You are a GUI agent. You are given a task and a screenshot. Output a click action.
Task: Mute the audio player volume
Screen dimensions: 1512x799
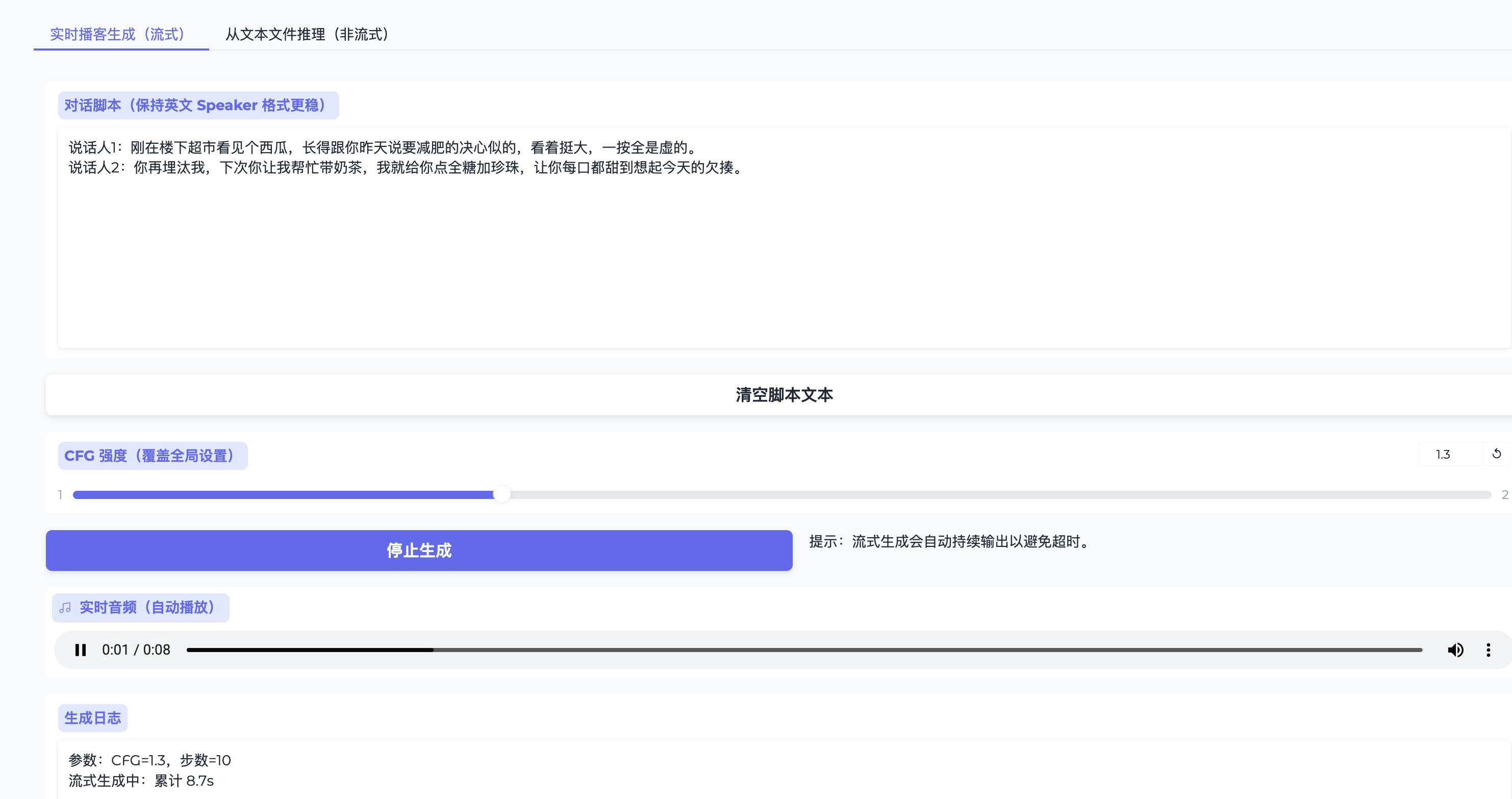[1455, 650]
